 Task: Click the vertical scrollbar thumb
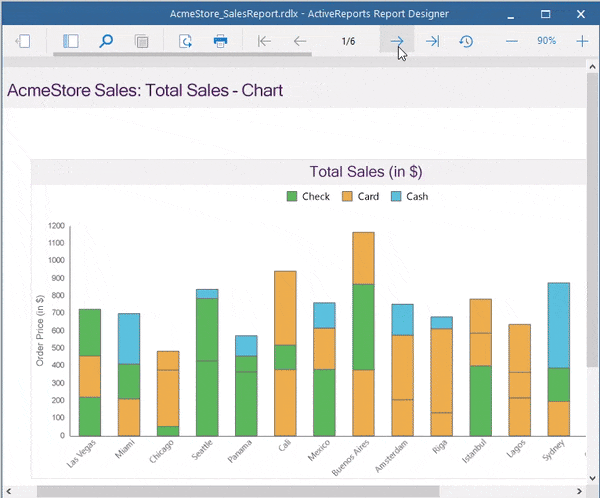pyautogui.click(x=592, y=219)
